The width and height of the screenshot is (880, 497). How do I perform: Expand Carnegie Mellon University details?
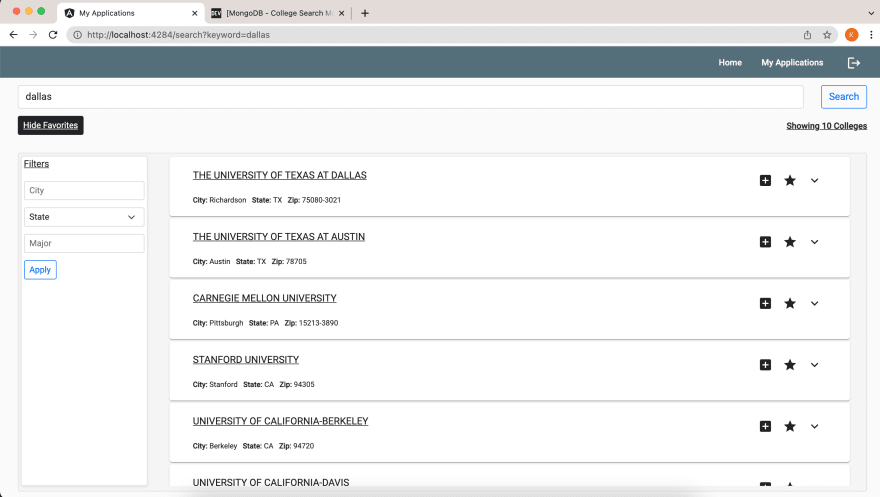pyautogui.click(x=814, y=303)
